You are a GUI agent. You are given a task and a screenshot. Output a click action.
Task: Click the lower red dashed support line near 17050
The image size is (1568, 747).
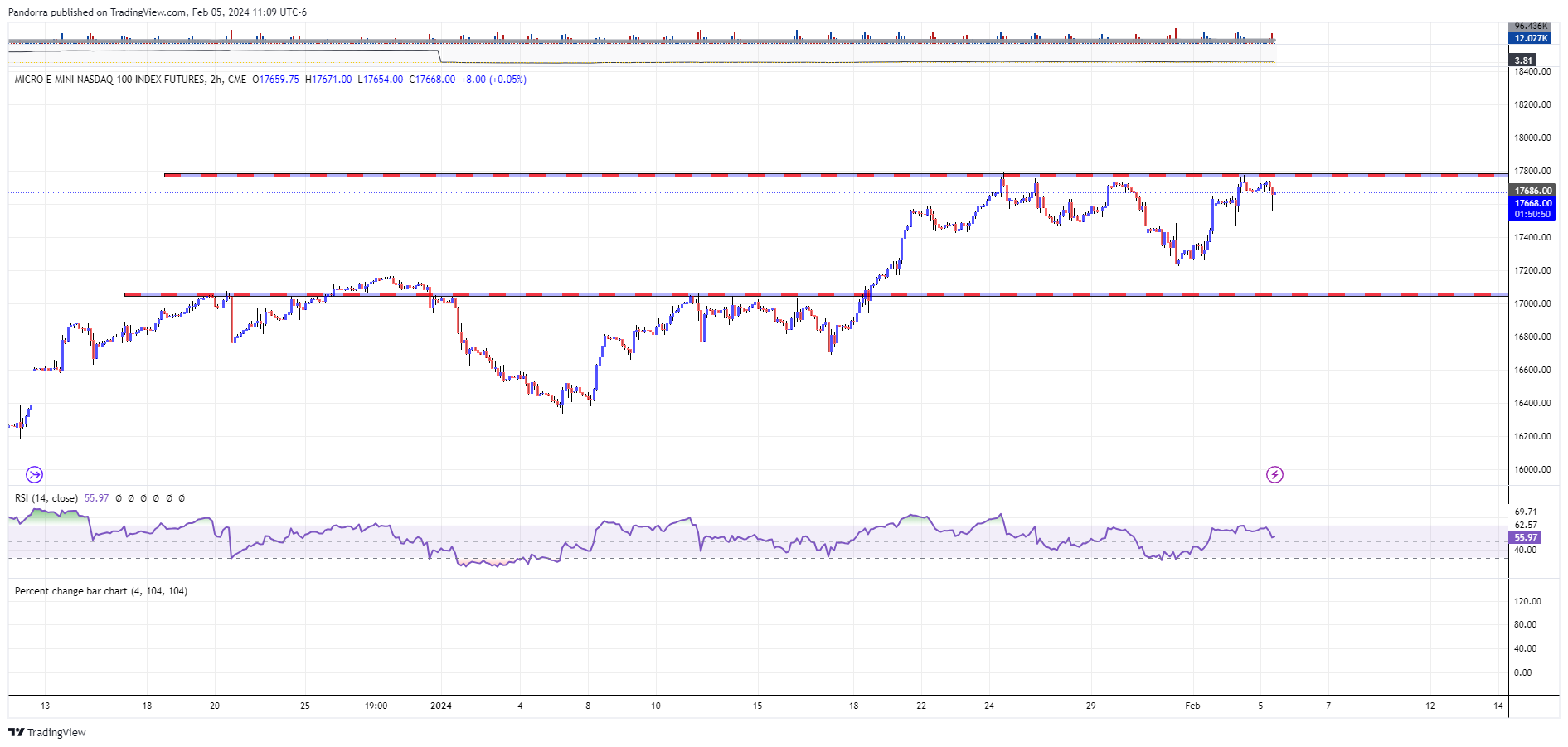click(816, 294)
